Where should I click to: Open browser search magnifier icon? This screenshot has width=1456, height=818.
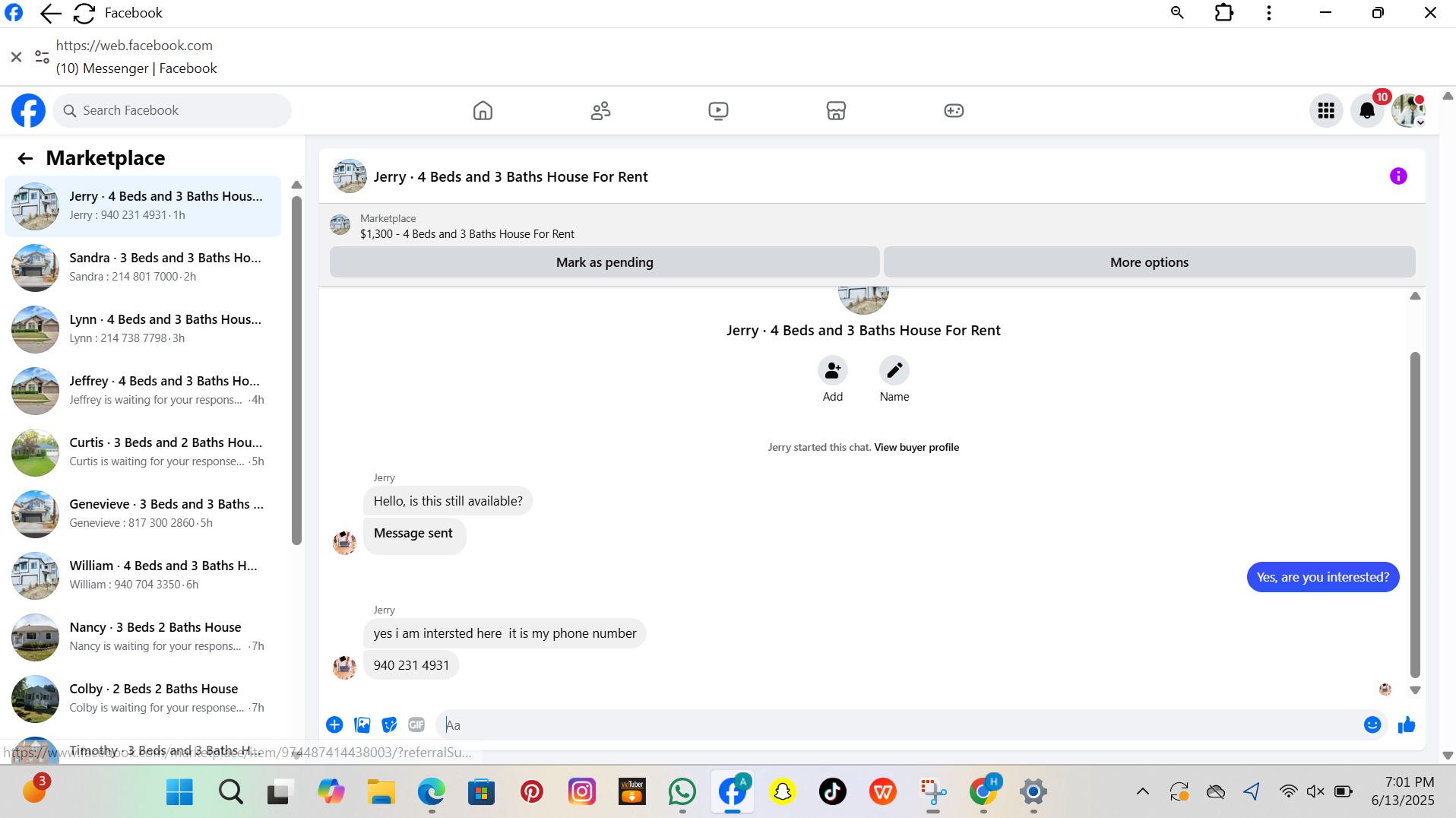(x=1177, y=13)
